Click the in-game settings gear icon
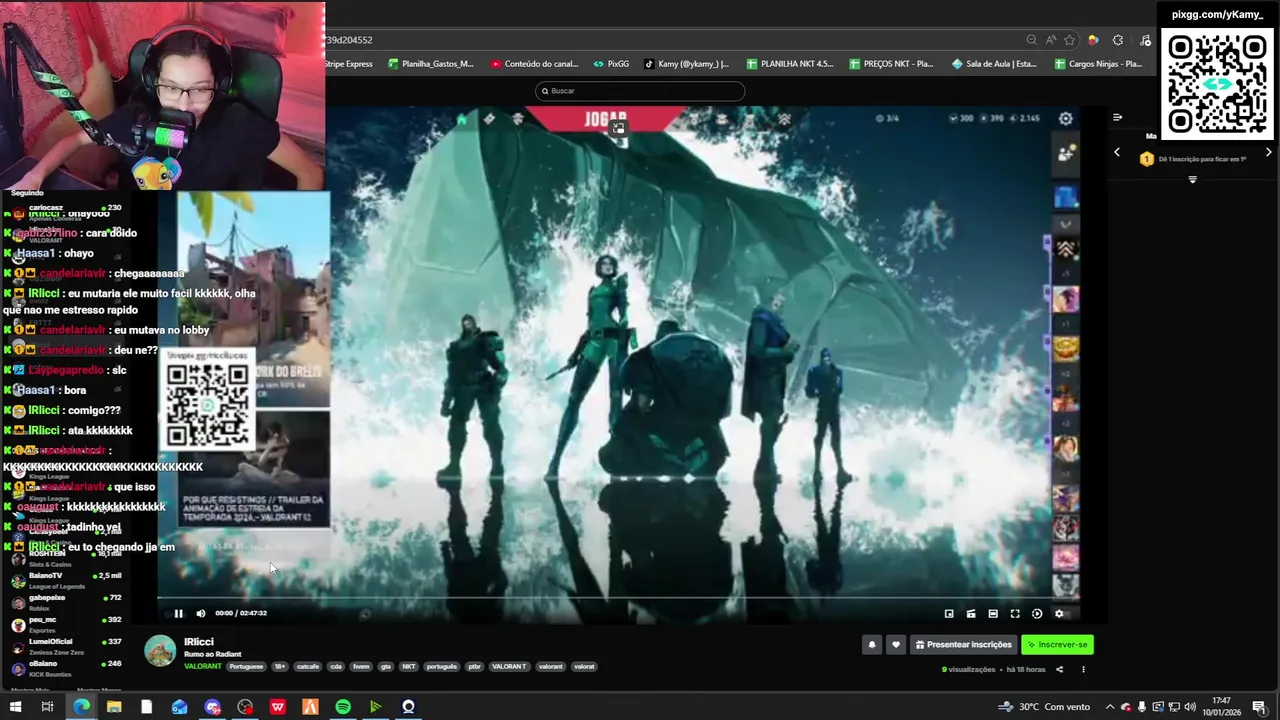This screenshot has width=1280, height=720. 1066,118
